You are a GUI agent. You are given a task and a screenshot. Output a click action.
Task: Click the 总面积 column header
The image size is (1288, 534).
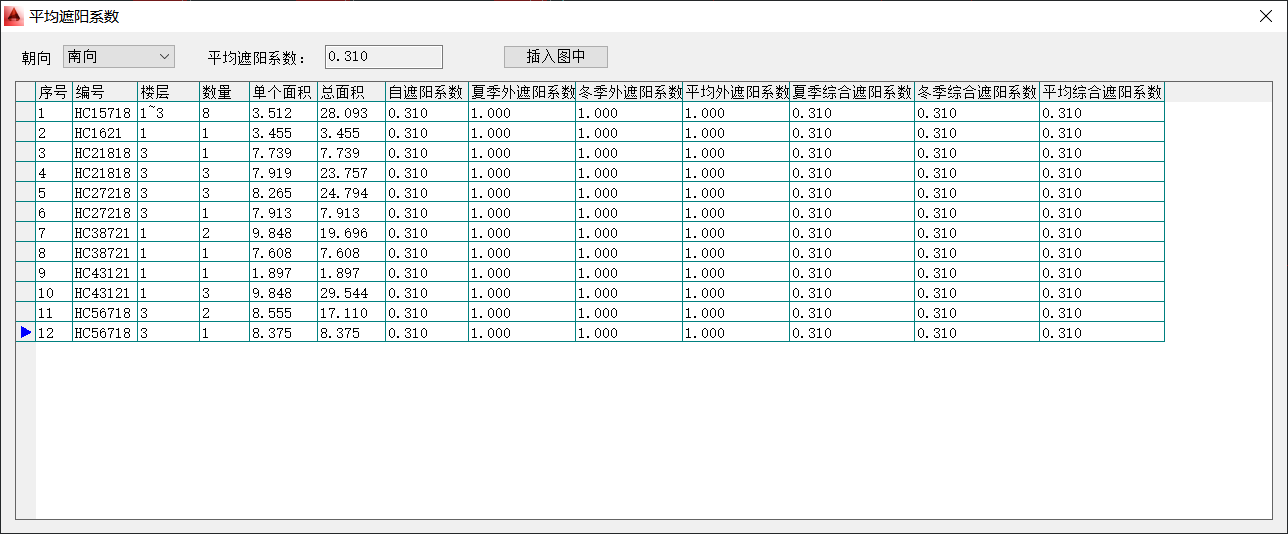[x=351, y=92]
